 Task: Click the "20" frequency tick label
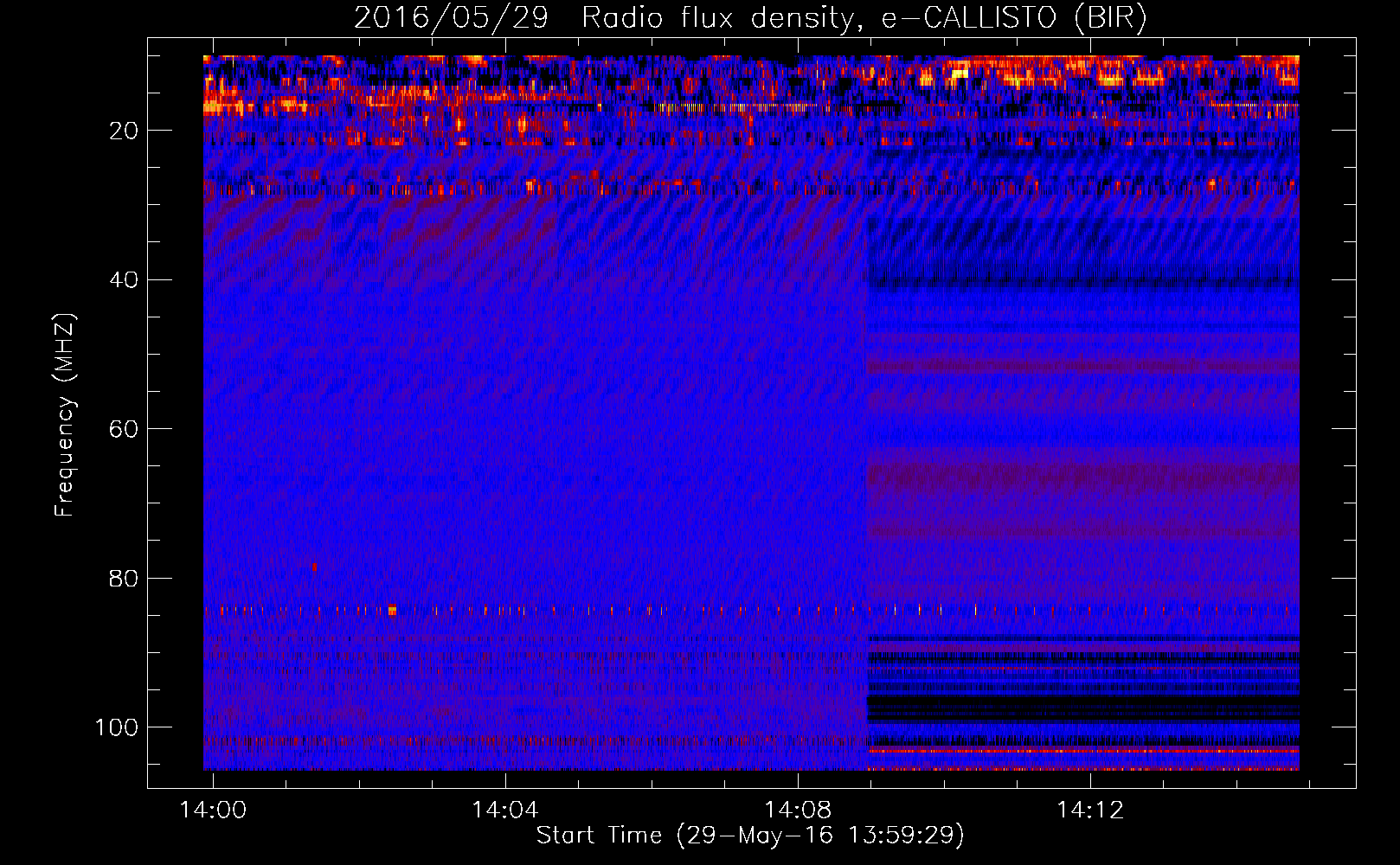124,131
